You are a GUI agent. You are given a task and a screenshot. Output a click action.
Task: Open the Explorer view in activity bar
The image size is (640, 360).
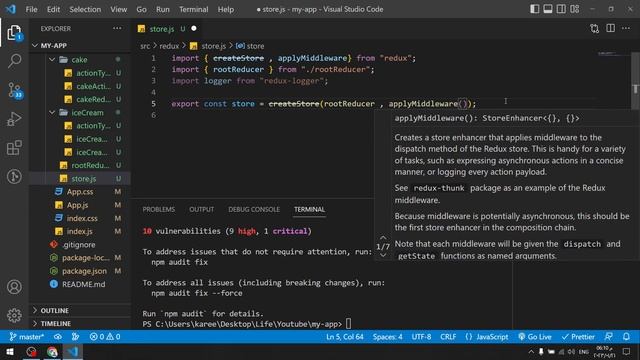(x=14, y=33)
